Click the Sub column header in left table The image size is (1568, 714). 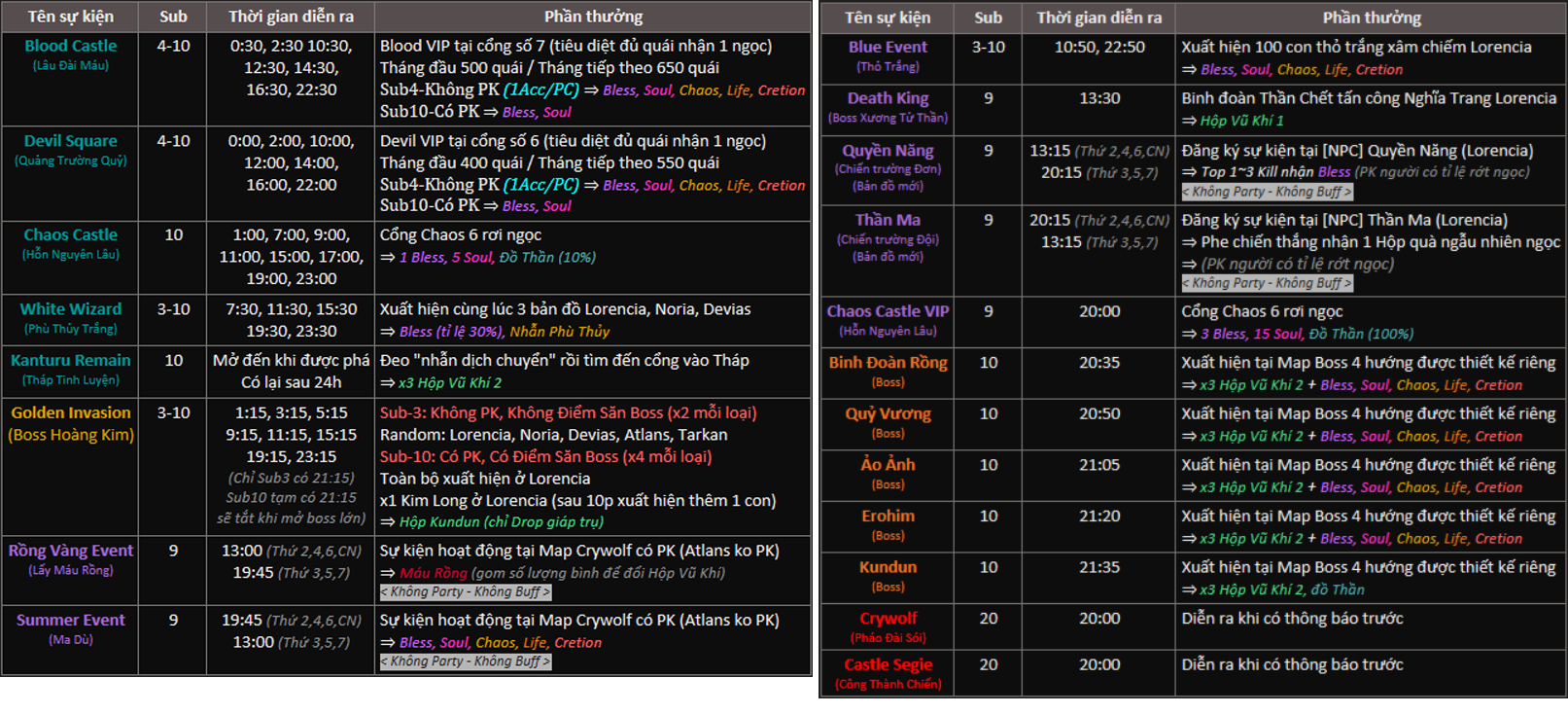(173, 17)
